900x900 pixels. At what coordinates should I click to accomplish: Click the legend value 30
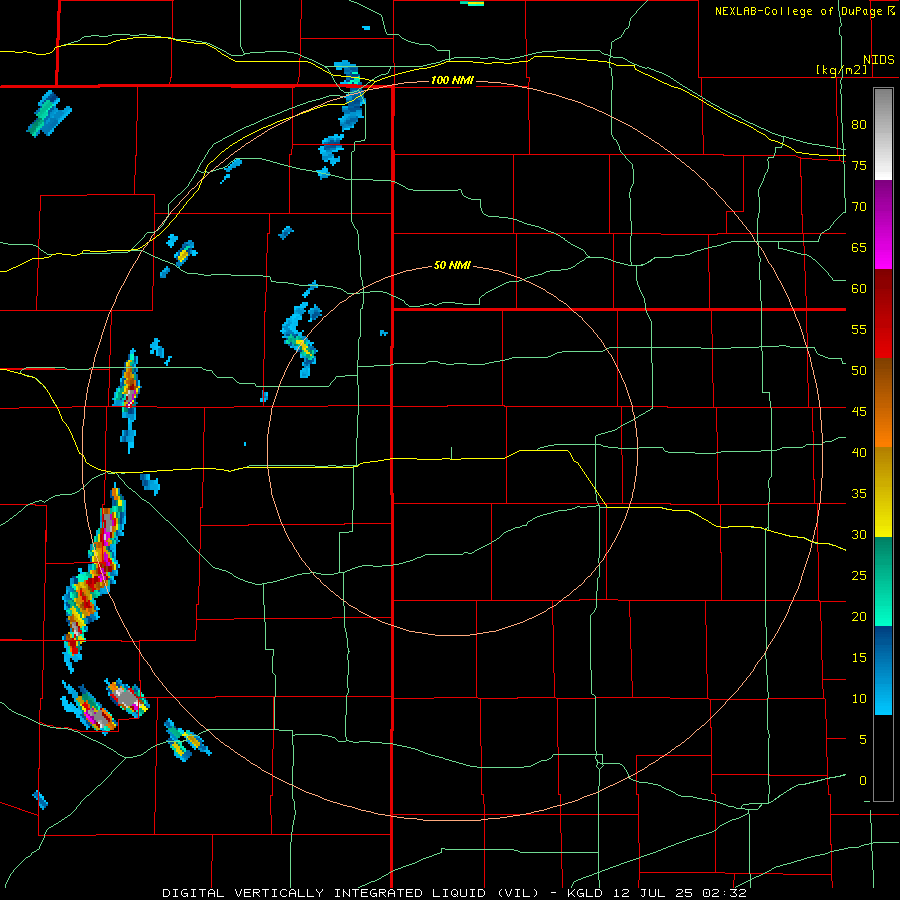pos(859,534)
